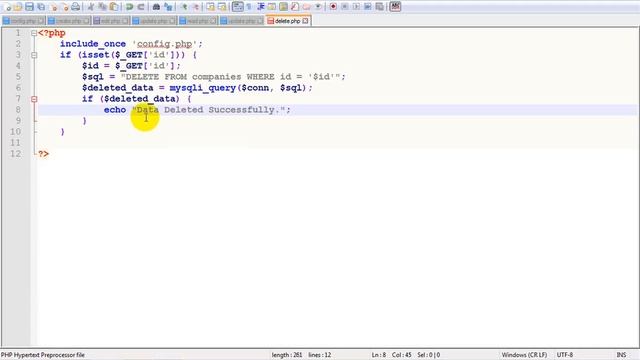Screen dimensions: 640x360
Task: Open Find using the binoculars icon
Action: [x=156, y=7]
